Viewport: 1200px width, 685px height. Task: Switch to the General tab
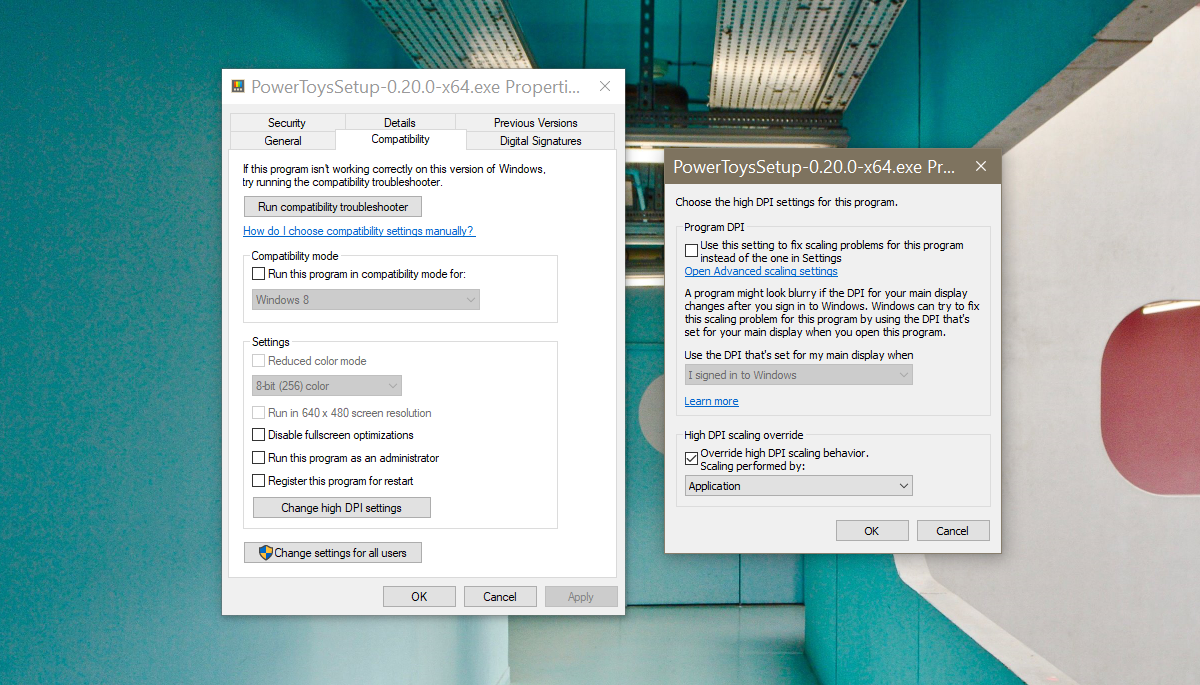[283, 141]
